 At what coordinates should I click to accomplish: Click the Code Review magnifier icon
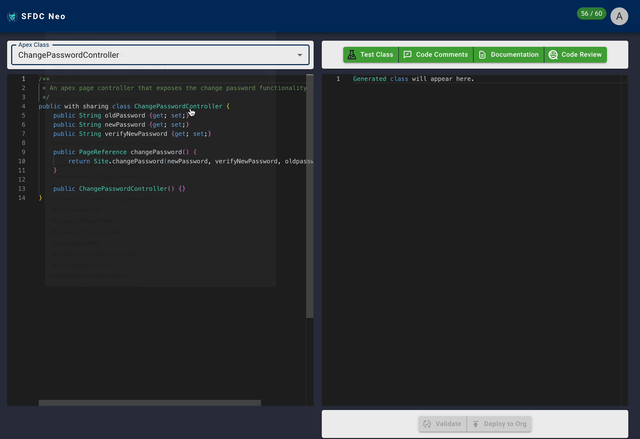point(553,55)
